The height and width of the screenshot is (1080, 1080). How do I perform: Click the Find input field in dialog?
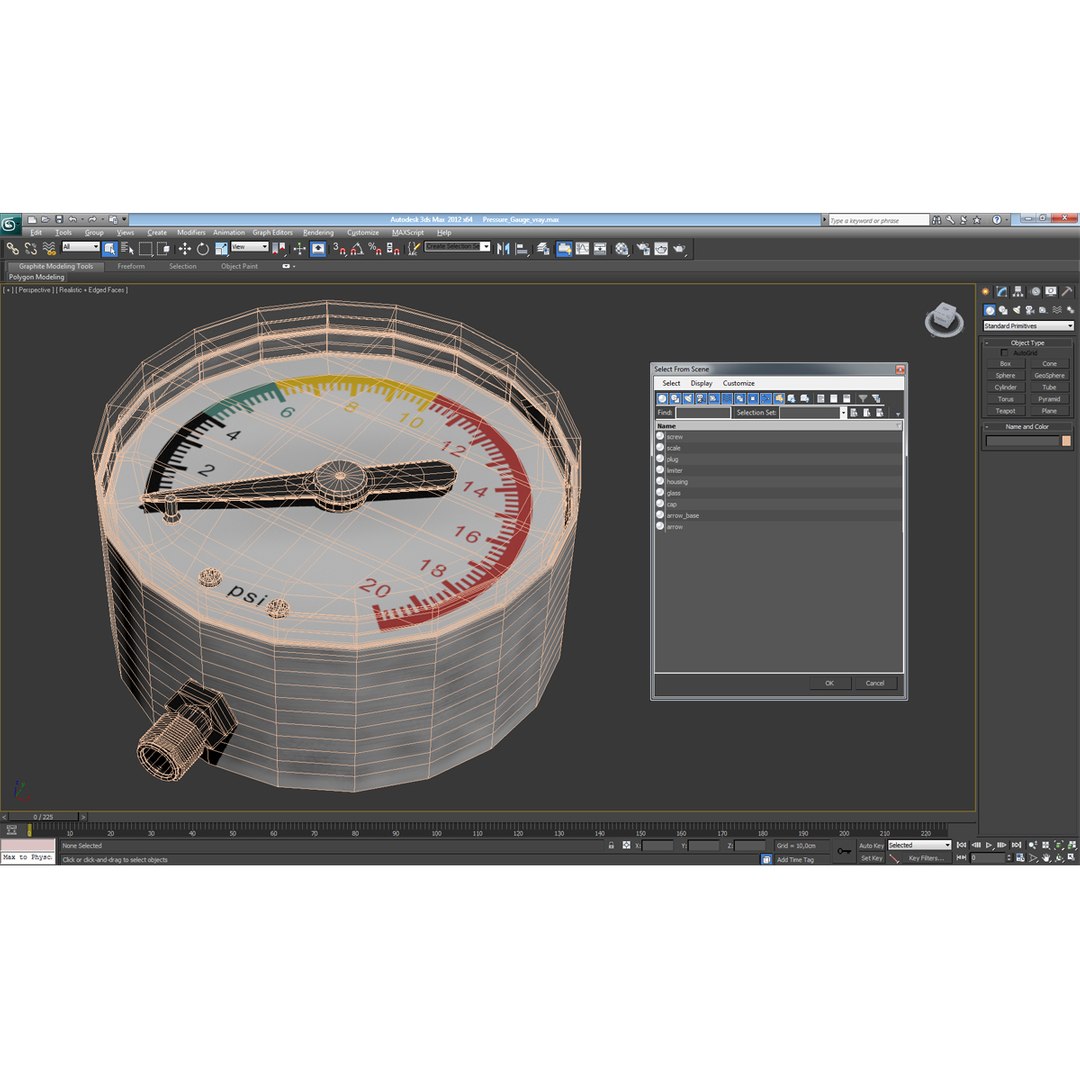[703, 413]
